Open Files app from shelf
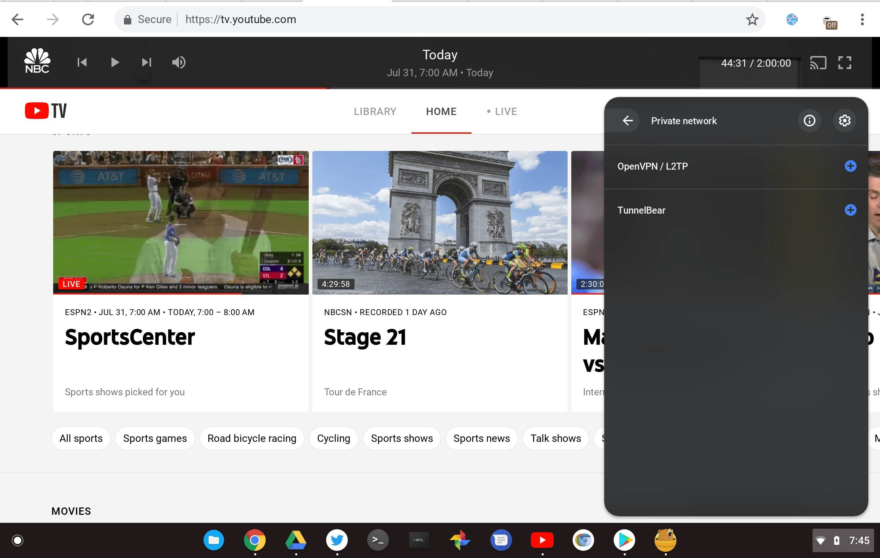The width and height of the screenshot is (880, 558). point(213,540)
